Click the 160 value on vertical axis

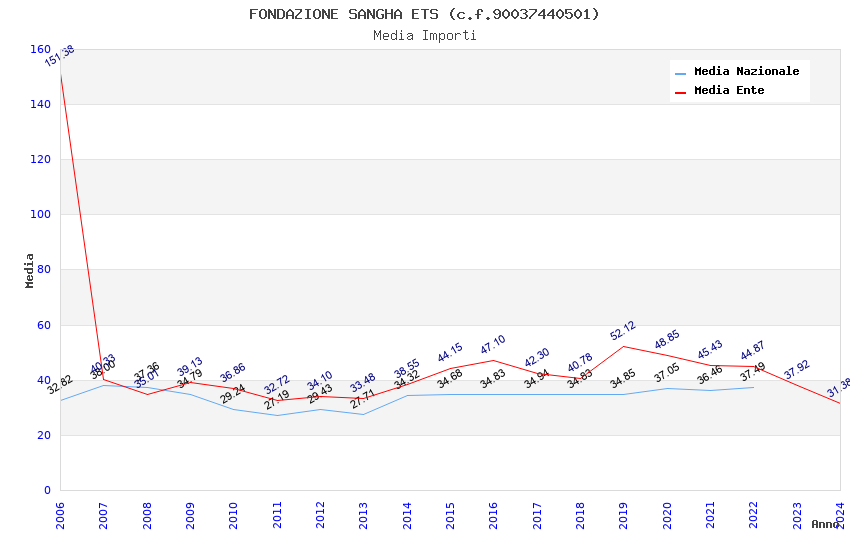[41, 49]
